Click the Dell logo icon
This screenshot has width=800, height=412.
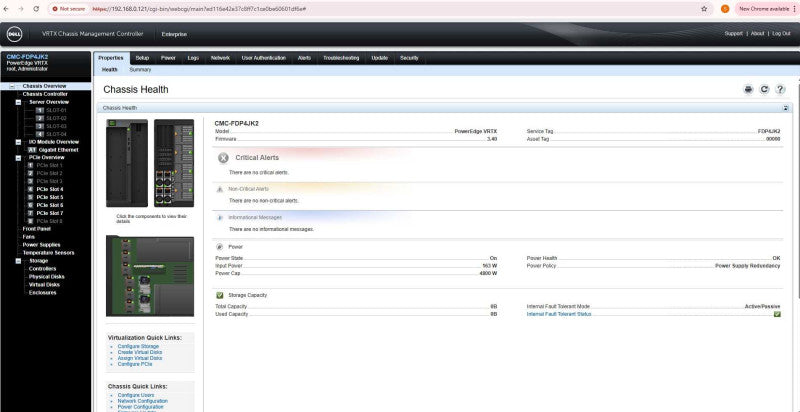(14, 34)
